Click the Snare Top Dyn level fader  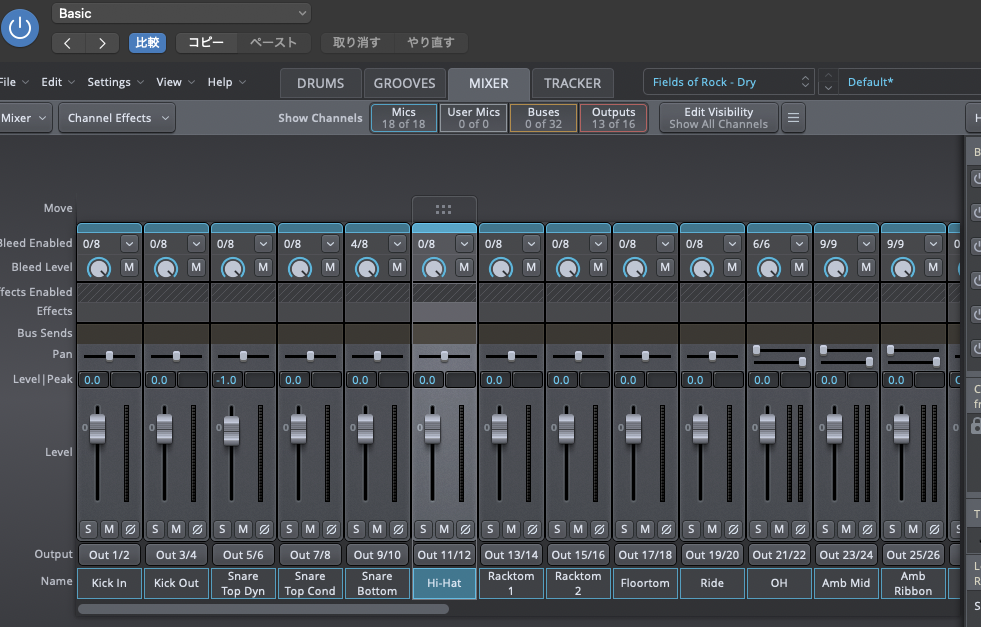pos(231,430)
